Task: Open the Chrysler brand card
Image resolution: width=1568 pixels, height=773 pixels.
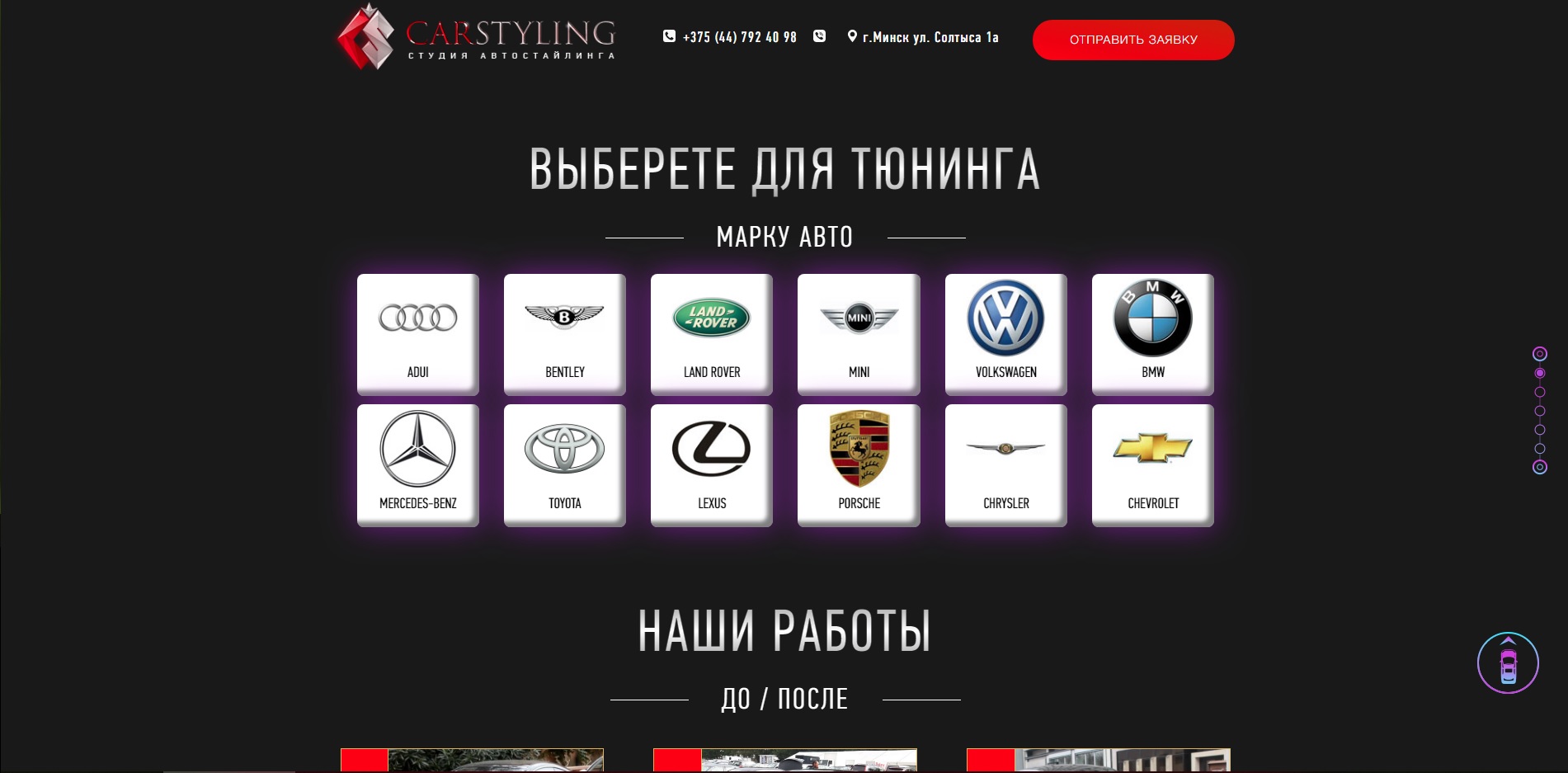Action: click(1006, 465)
